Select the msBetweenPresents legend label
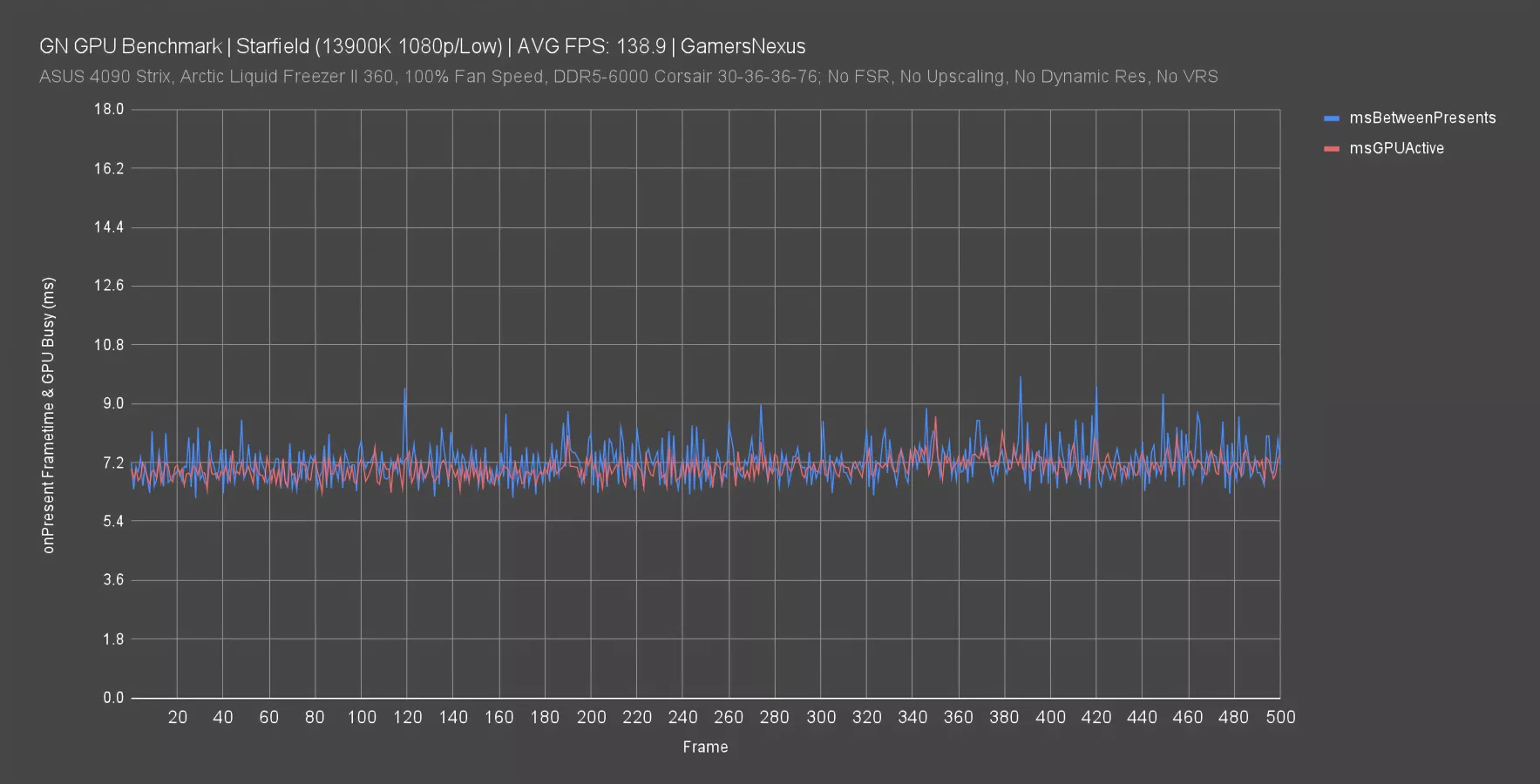The width and height of the screenshot is (1540, 784). coord(1421,118)
